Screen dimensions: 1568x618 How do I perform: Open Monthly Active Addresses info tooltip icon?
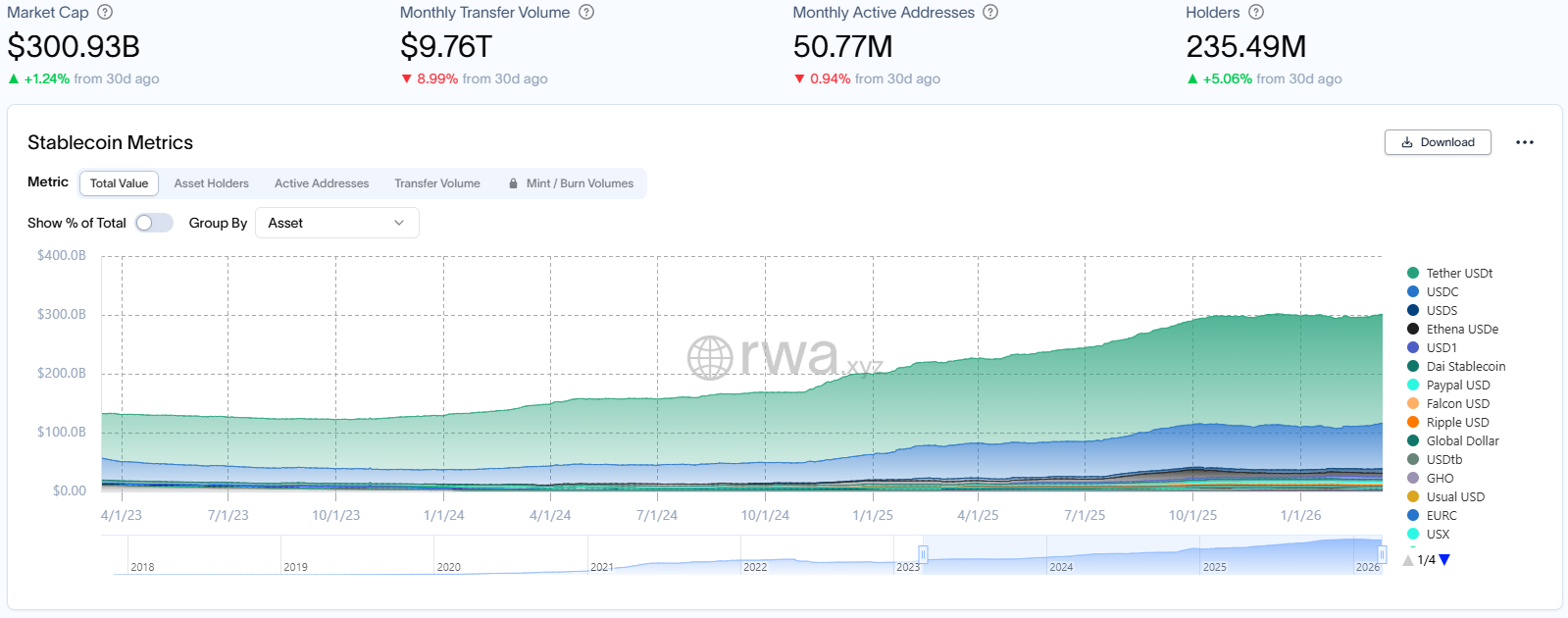click(990, 13)
